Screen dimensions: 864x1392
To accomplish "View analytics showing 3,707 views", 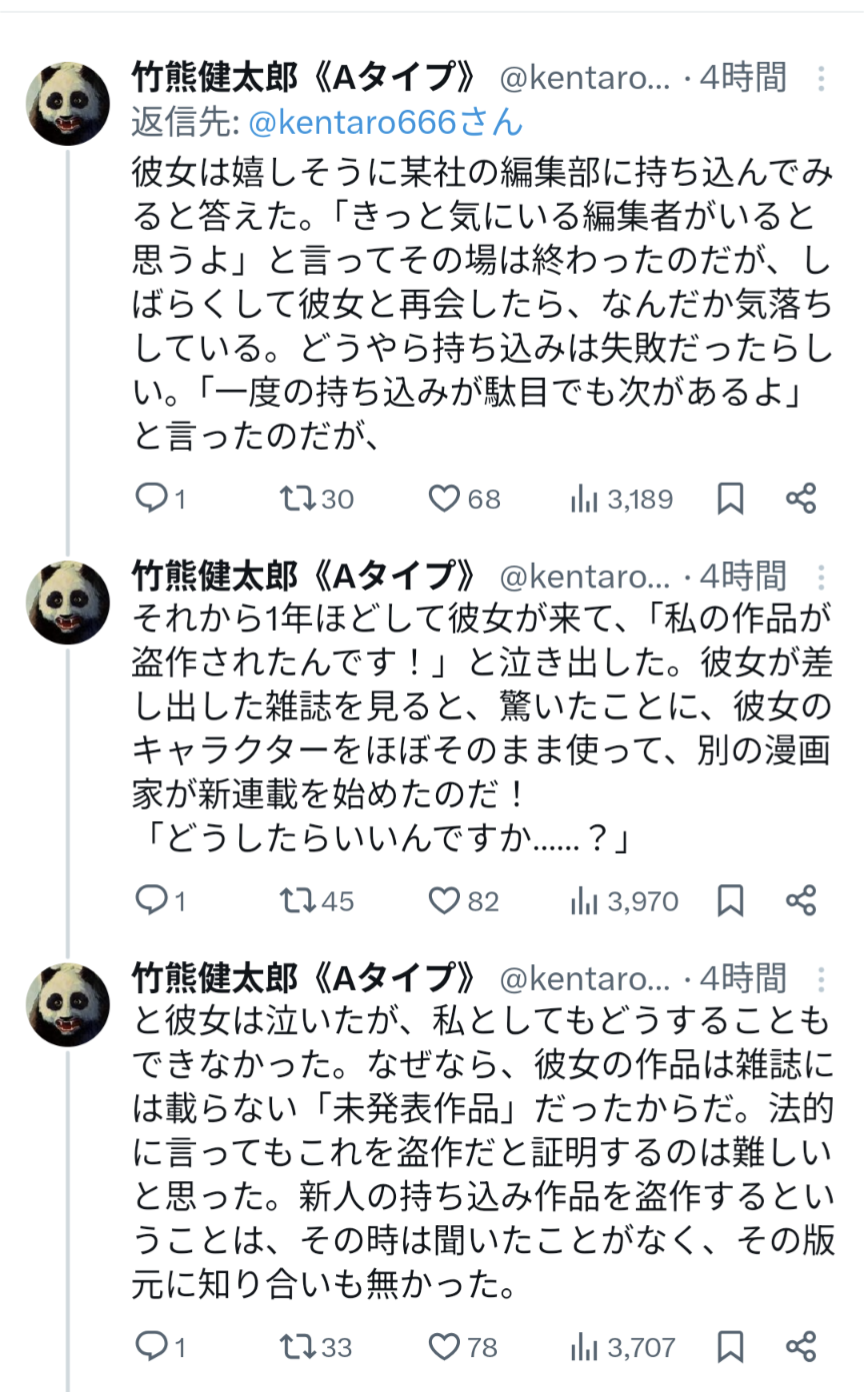I will click(624, 1347).
